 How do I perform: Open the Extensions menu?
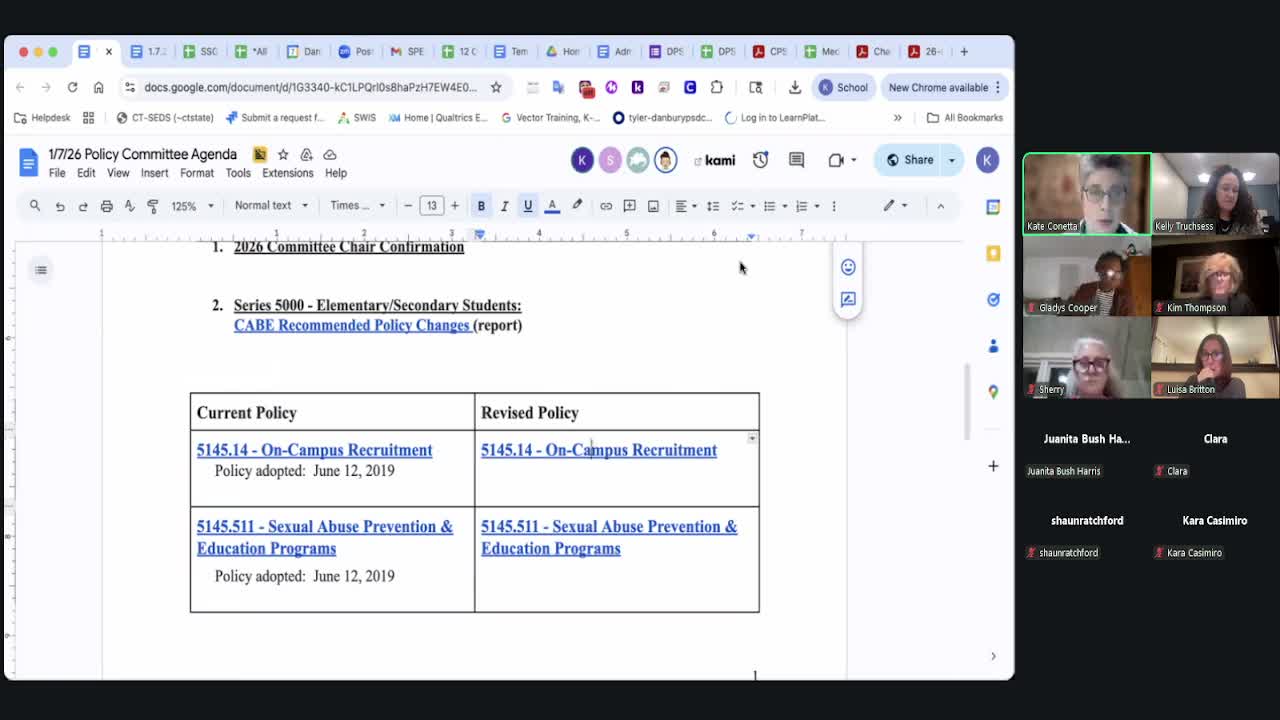point(287,173)
